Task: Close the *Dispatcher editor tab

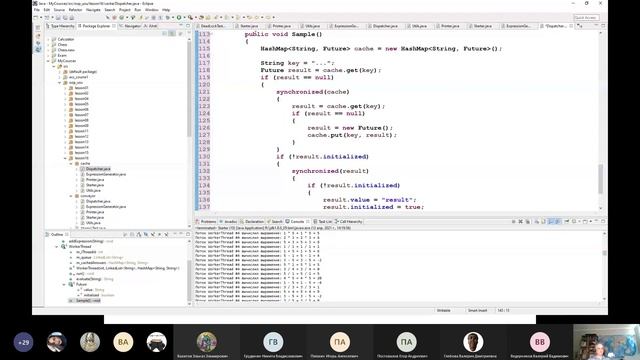Action: [571, 26]
